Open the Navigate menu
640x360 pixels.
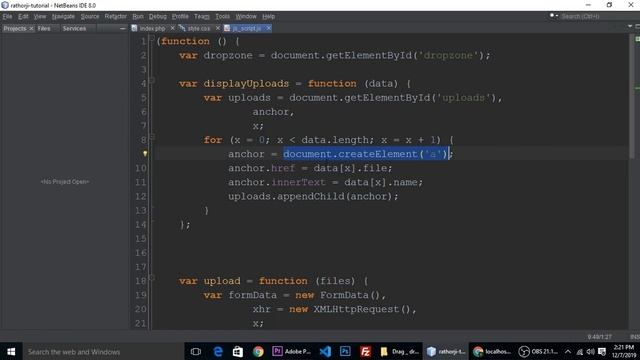[63, 16]
